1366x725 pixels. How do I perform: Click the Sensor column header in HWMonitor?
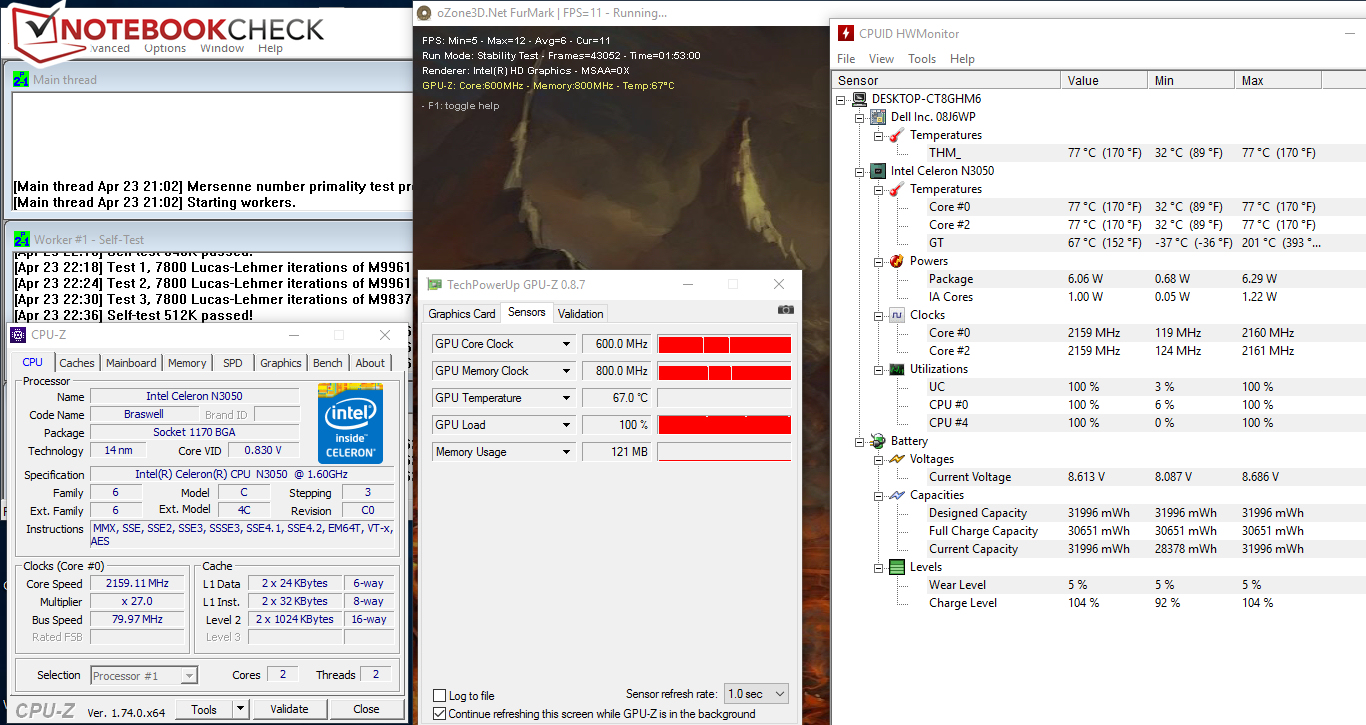(947, 81)
